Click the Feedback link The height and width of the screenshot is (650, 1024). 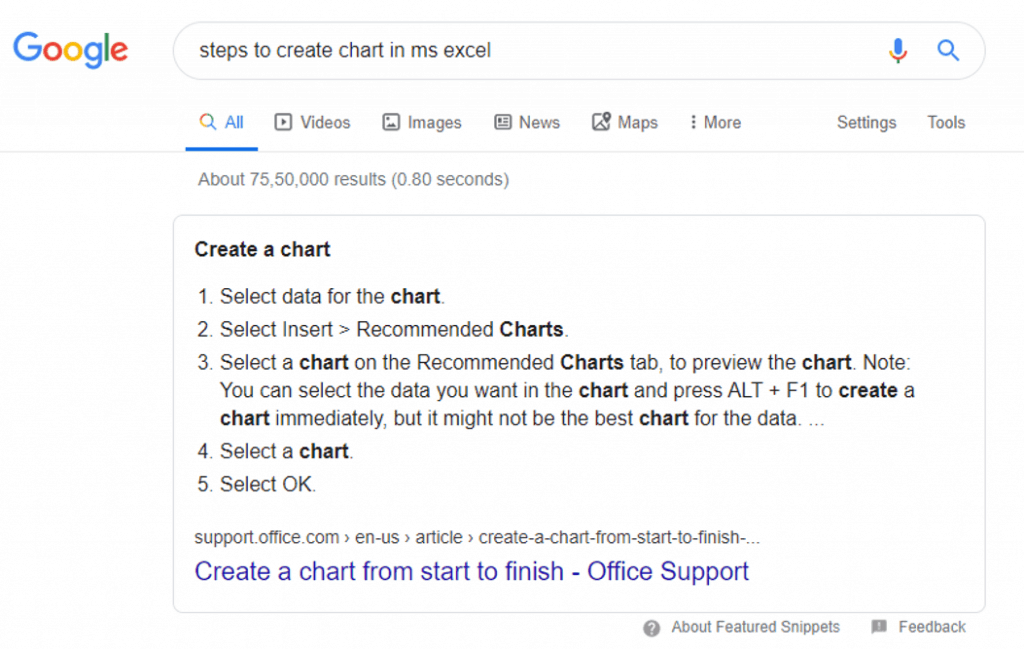(932, 627)
